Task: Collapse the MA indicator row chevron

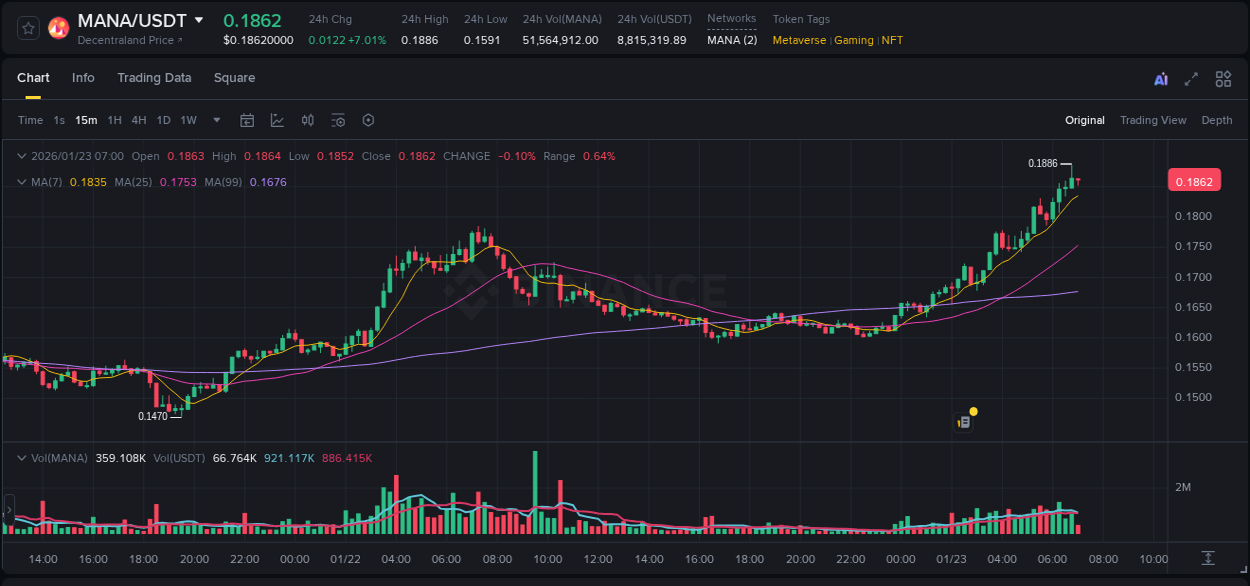Action: (22, 182)
